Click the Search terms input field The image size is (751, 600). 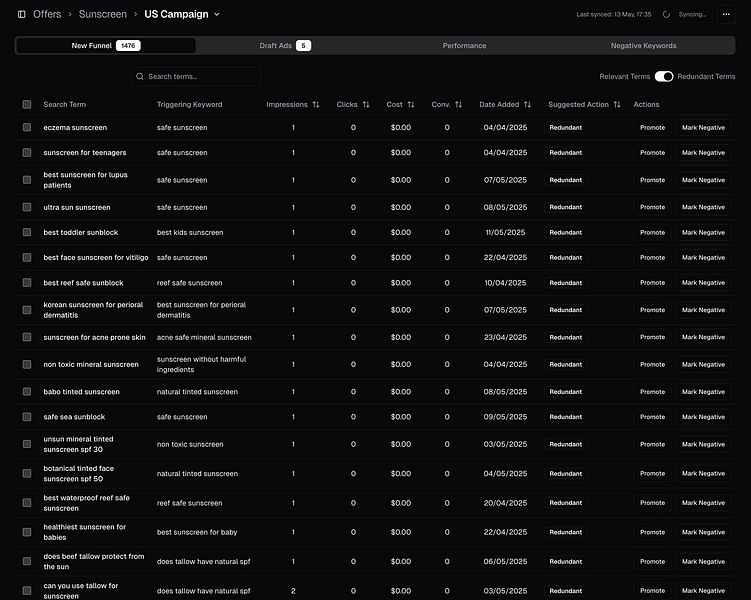196,77
